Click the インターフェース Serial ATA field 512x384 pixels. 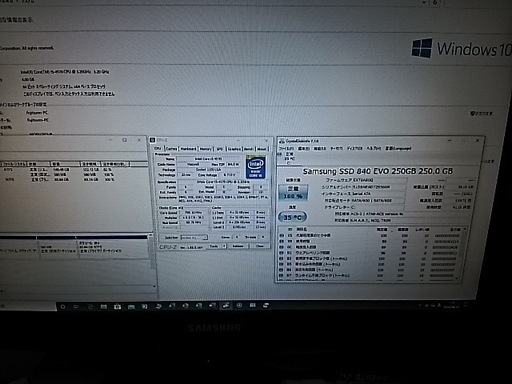tap(379, 193)
